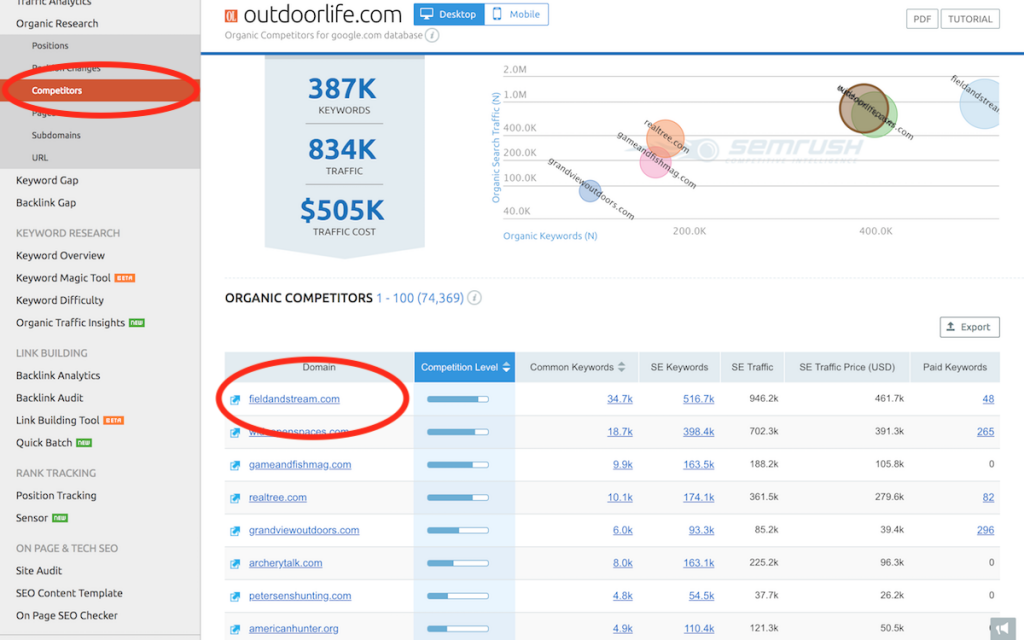Open realtree.com domain link
1024x640 pixels.
[x=278, y=498]
